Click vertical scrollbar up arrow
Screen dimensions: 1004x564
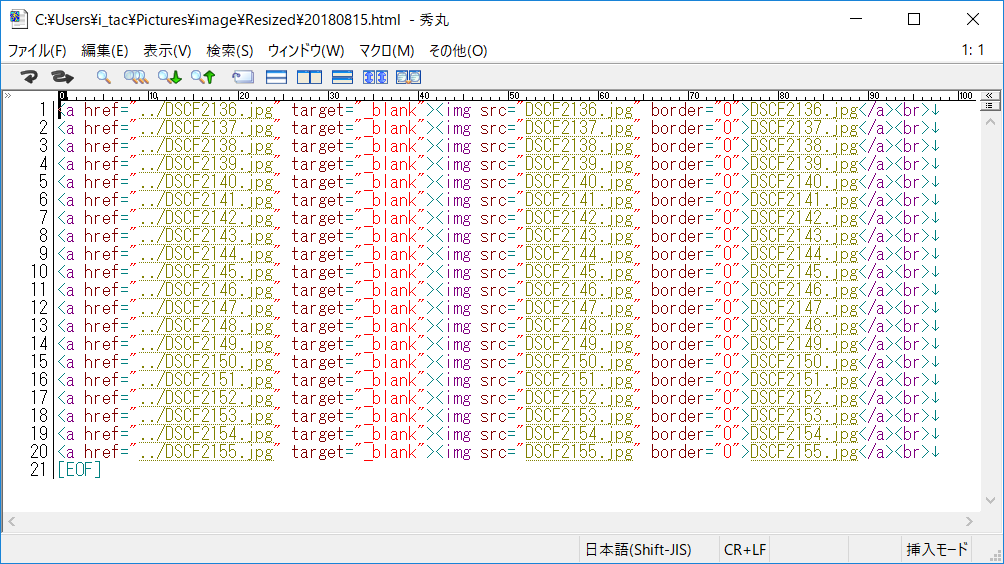pos(991,122)
